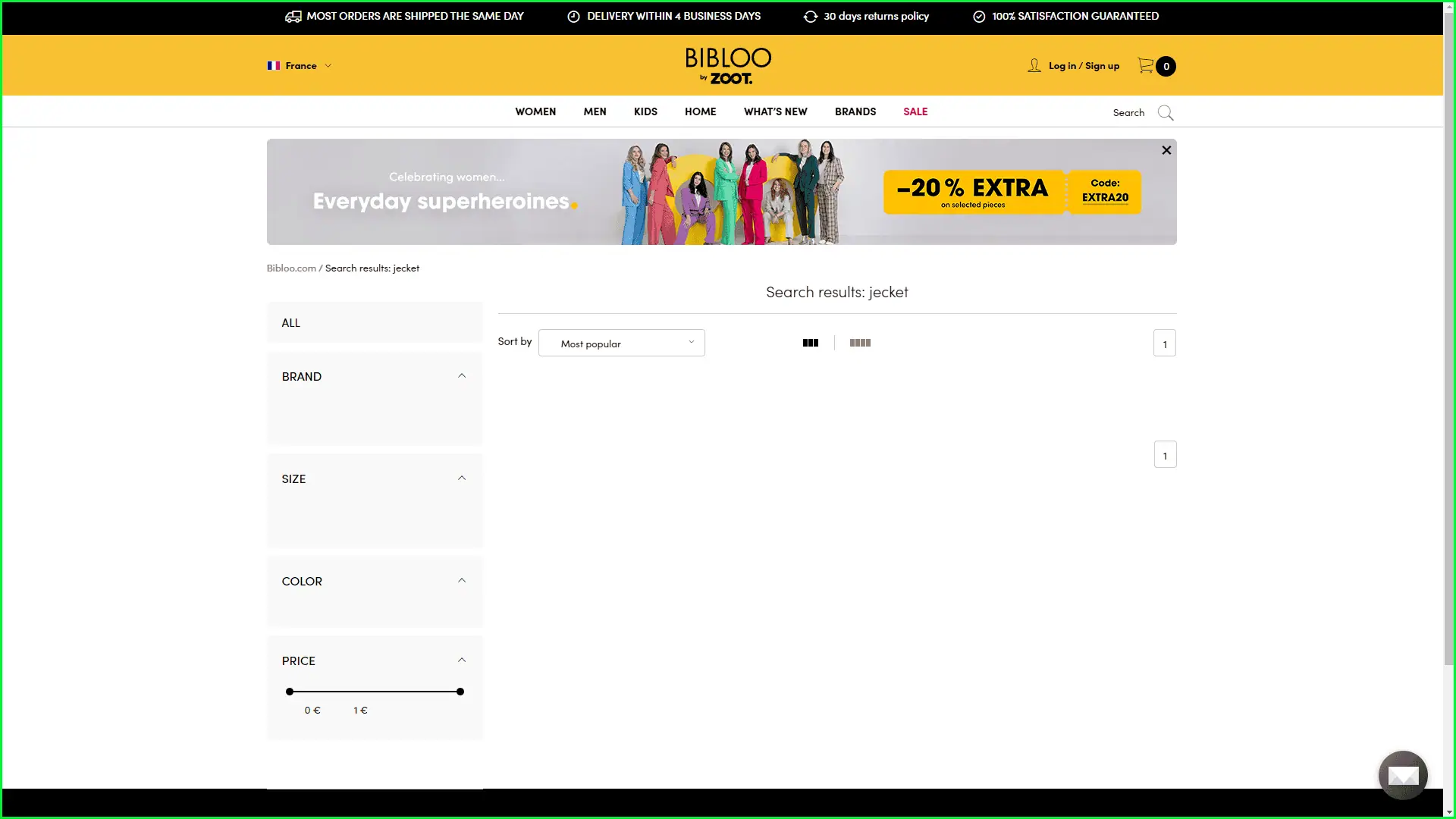Collapse the PRICE filter section
Image resolution: width=1456 pixels, height=819 pixels.
pos(461,661)
